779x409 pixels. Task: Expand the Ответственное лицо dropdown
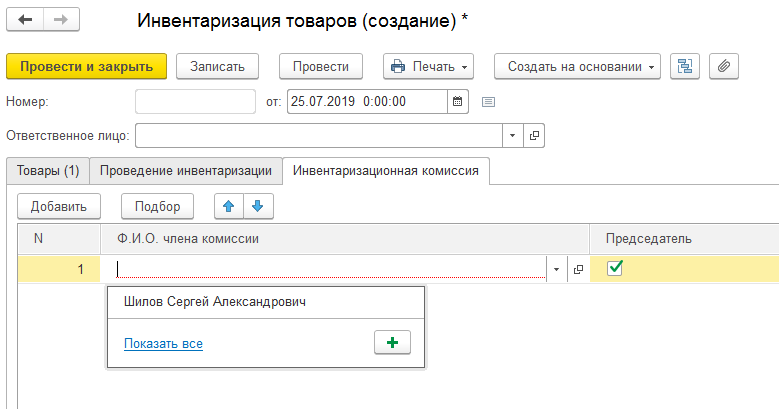pos(512,135)
